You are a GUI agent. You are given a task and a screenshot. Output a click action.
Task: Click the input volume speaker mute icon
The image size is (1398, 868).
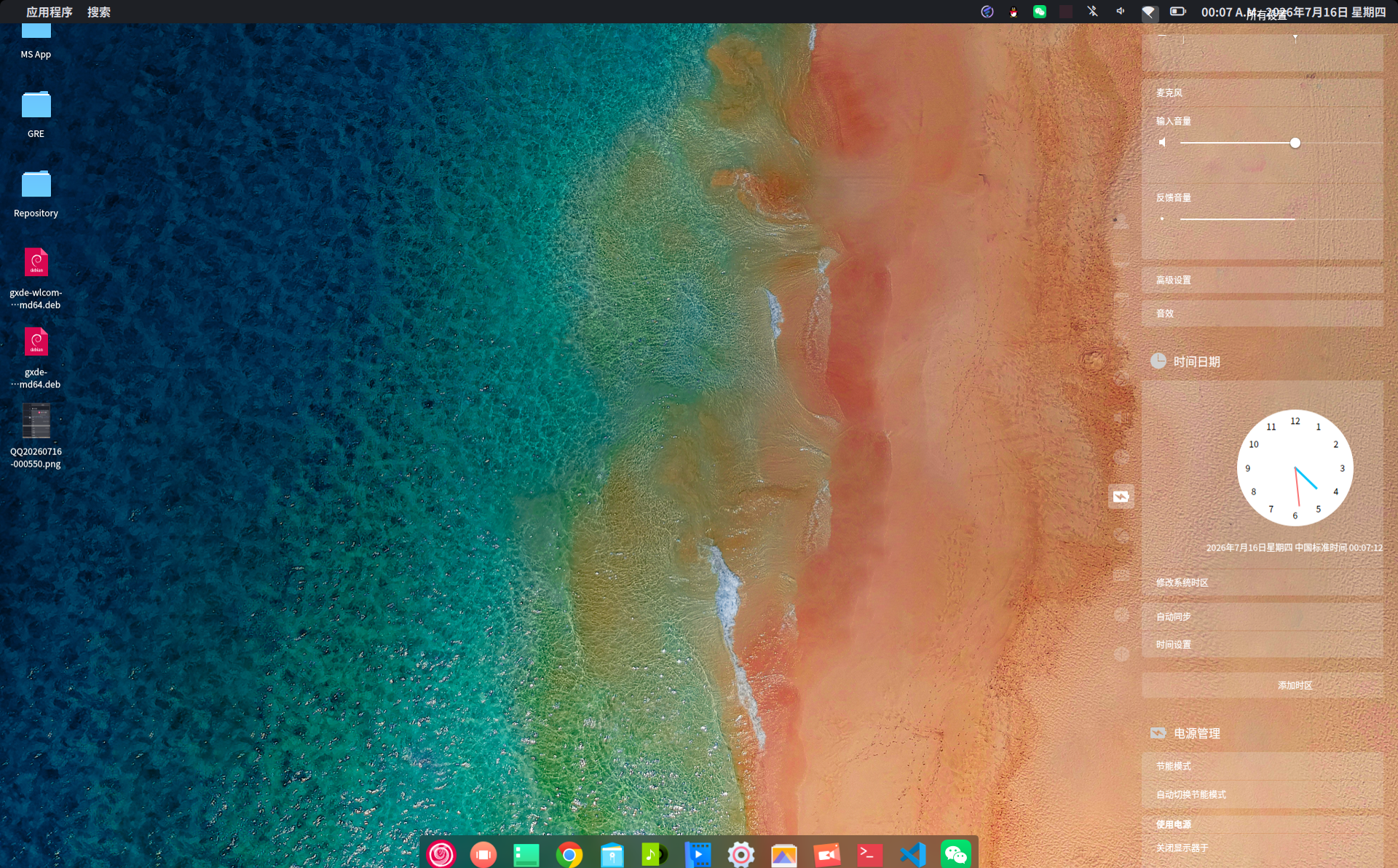point(1163,143)
